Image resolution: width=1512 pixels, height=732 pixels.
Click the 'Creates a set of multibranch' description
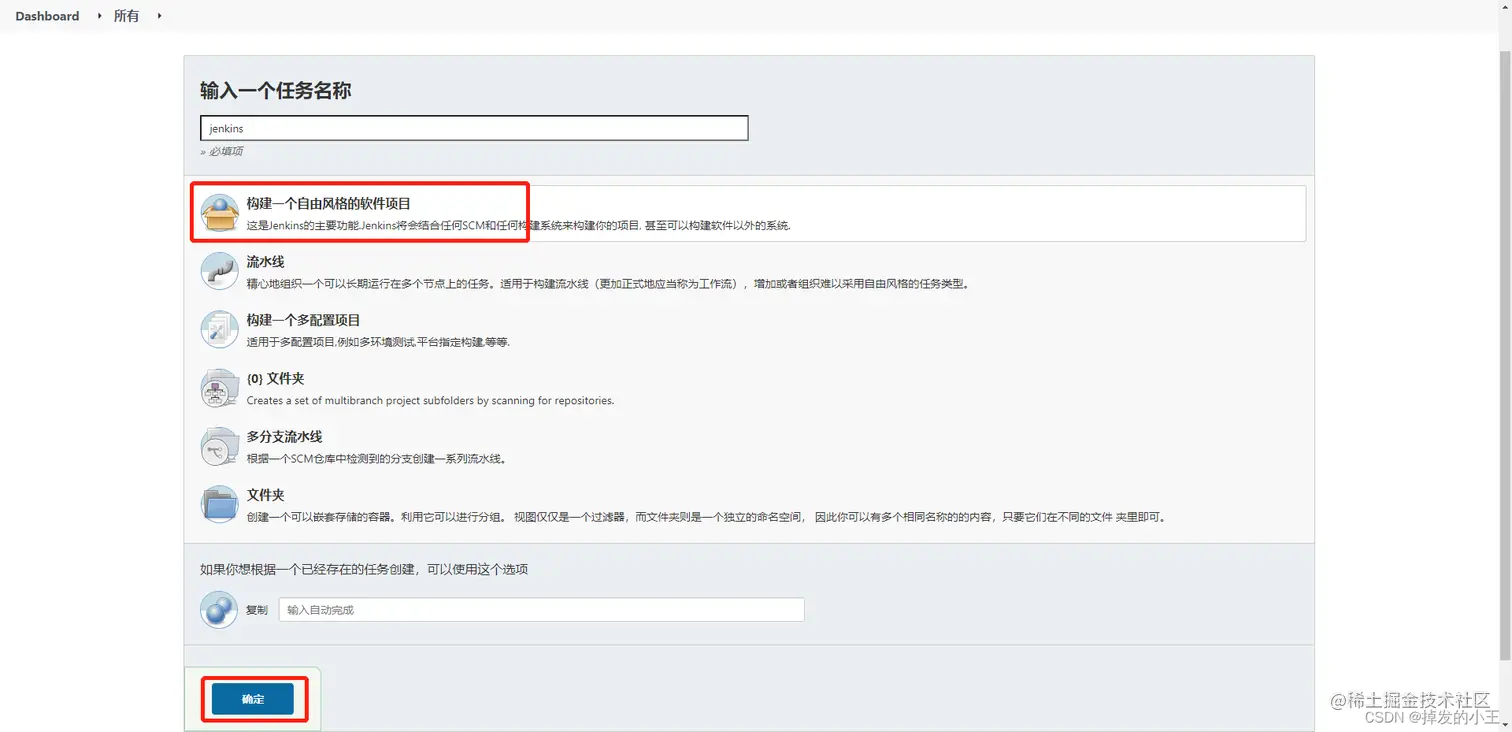pyautogui.click(x=430, y=400)
